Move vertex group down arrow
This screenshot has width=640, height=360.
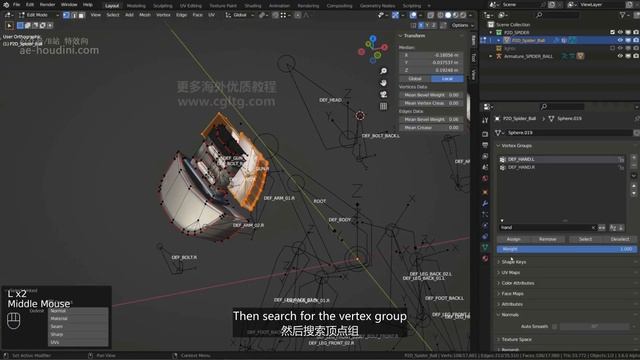point(634,194)
